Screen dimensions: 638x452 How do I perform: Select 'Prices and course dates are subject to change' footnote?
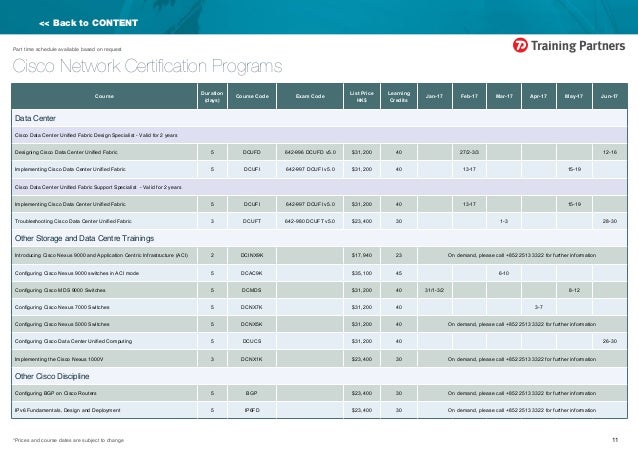pos(68,440)
